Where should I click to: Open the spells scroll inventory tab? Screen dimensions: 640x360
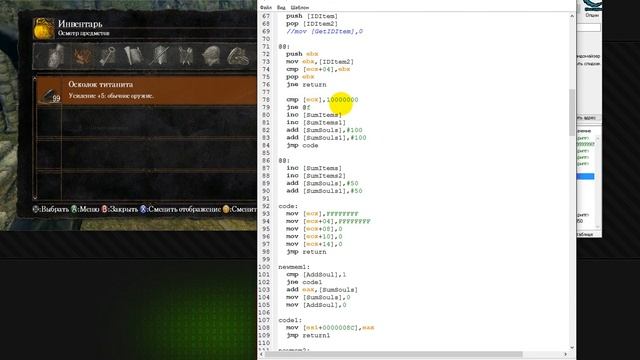pos(133,56)
